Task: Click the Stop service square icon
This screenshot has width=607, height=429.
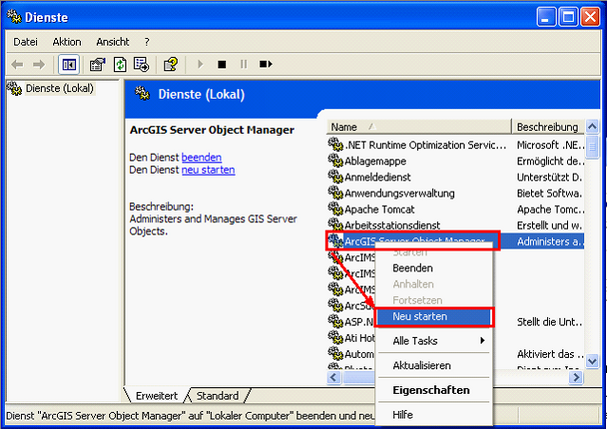Action: pyautogui.click(x=222, y=64)
